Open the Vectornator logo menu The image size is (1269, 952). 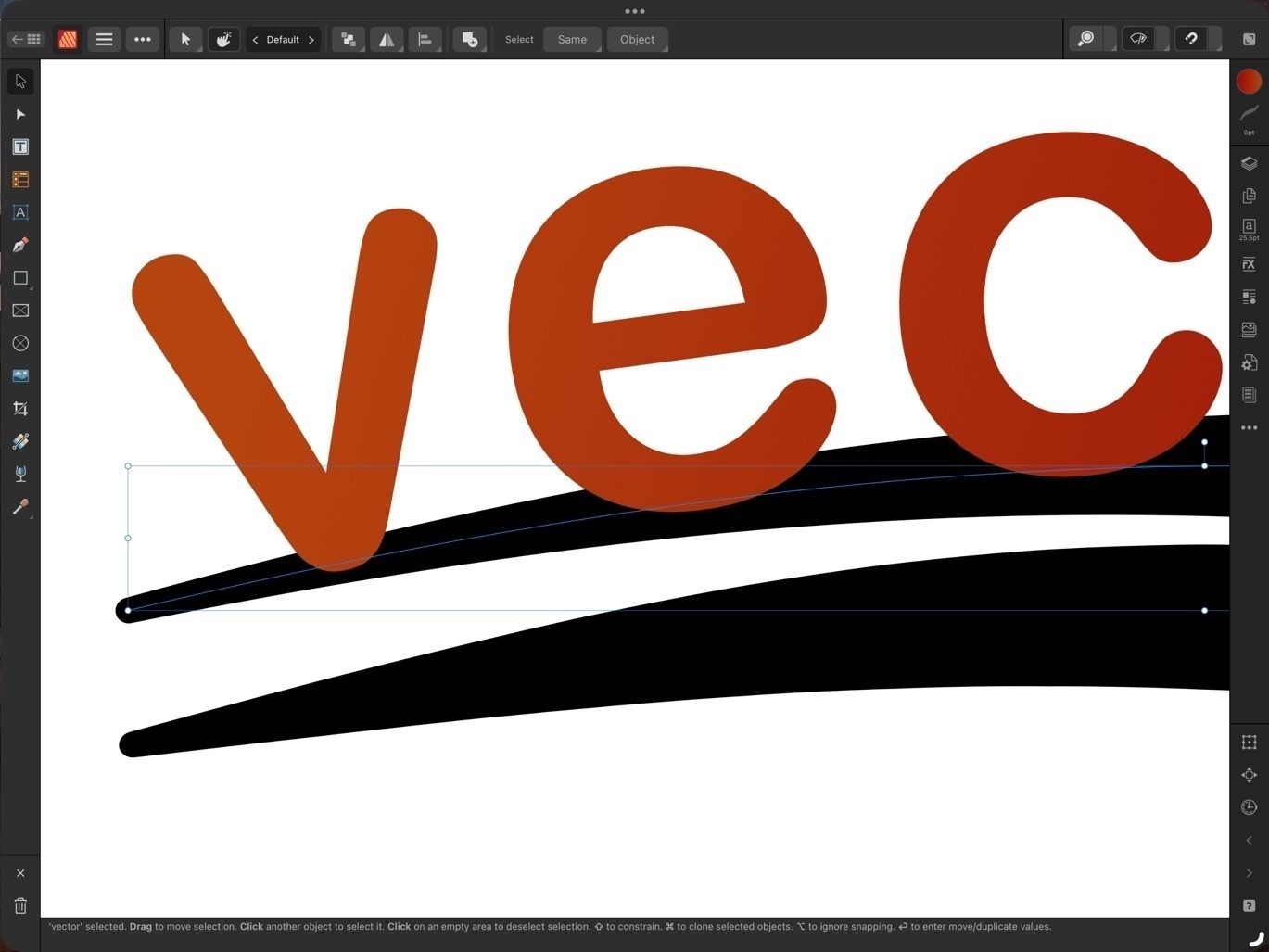click(x=67, y=39)
